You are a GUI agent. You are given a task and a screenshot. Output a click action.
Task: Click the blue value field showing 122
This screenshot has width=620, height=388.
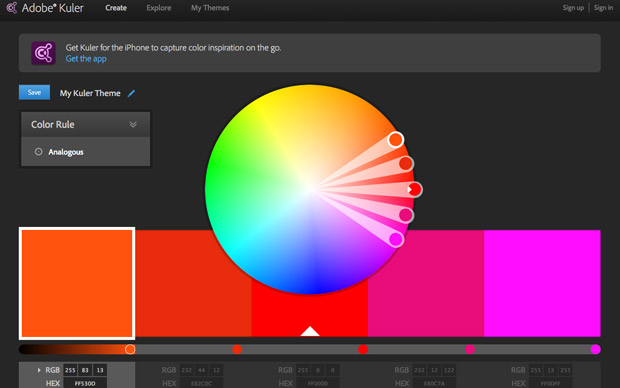click(x=449, y=370)
